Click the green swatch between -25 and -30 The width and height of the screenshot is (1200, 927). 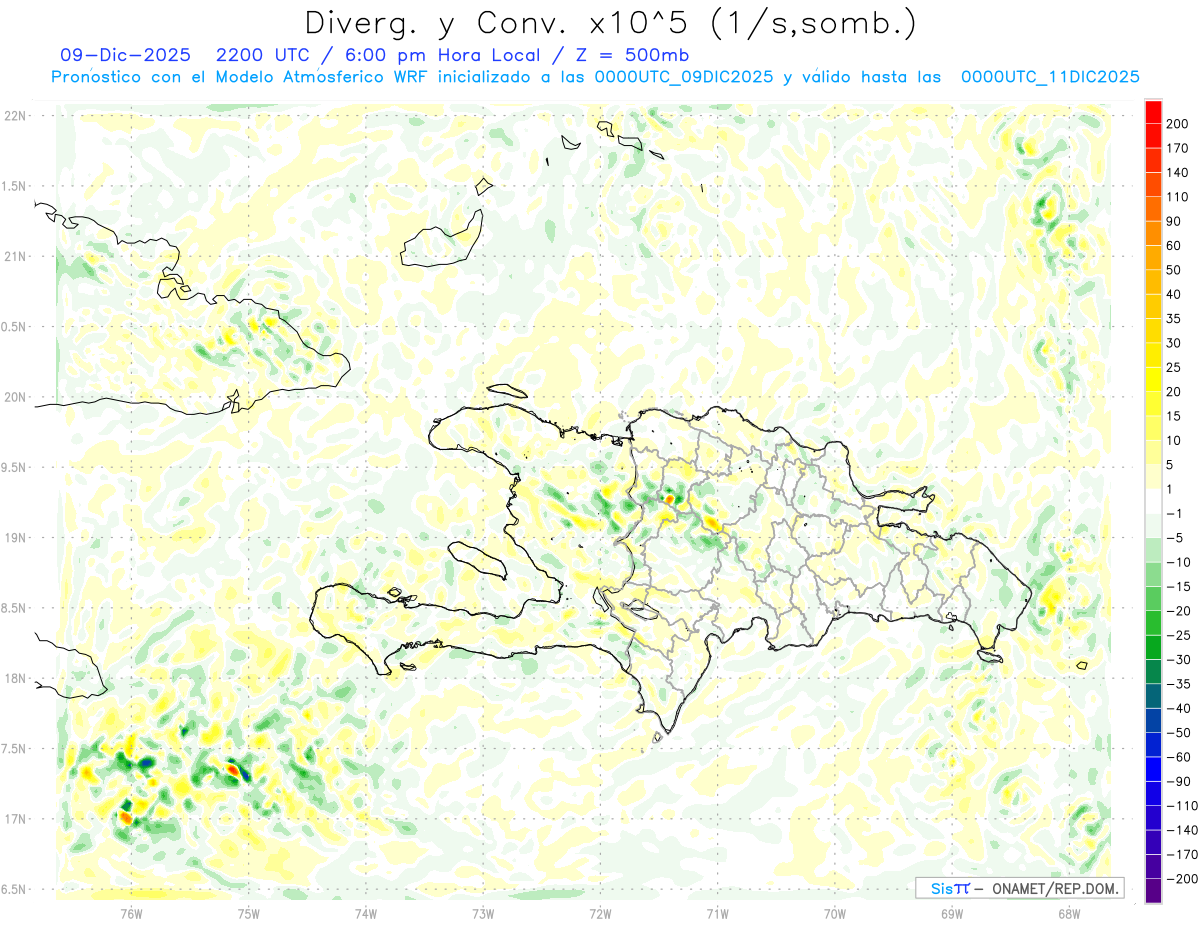point(1153,647)
